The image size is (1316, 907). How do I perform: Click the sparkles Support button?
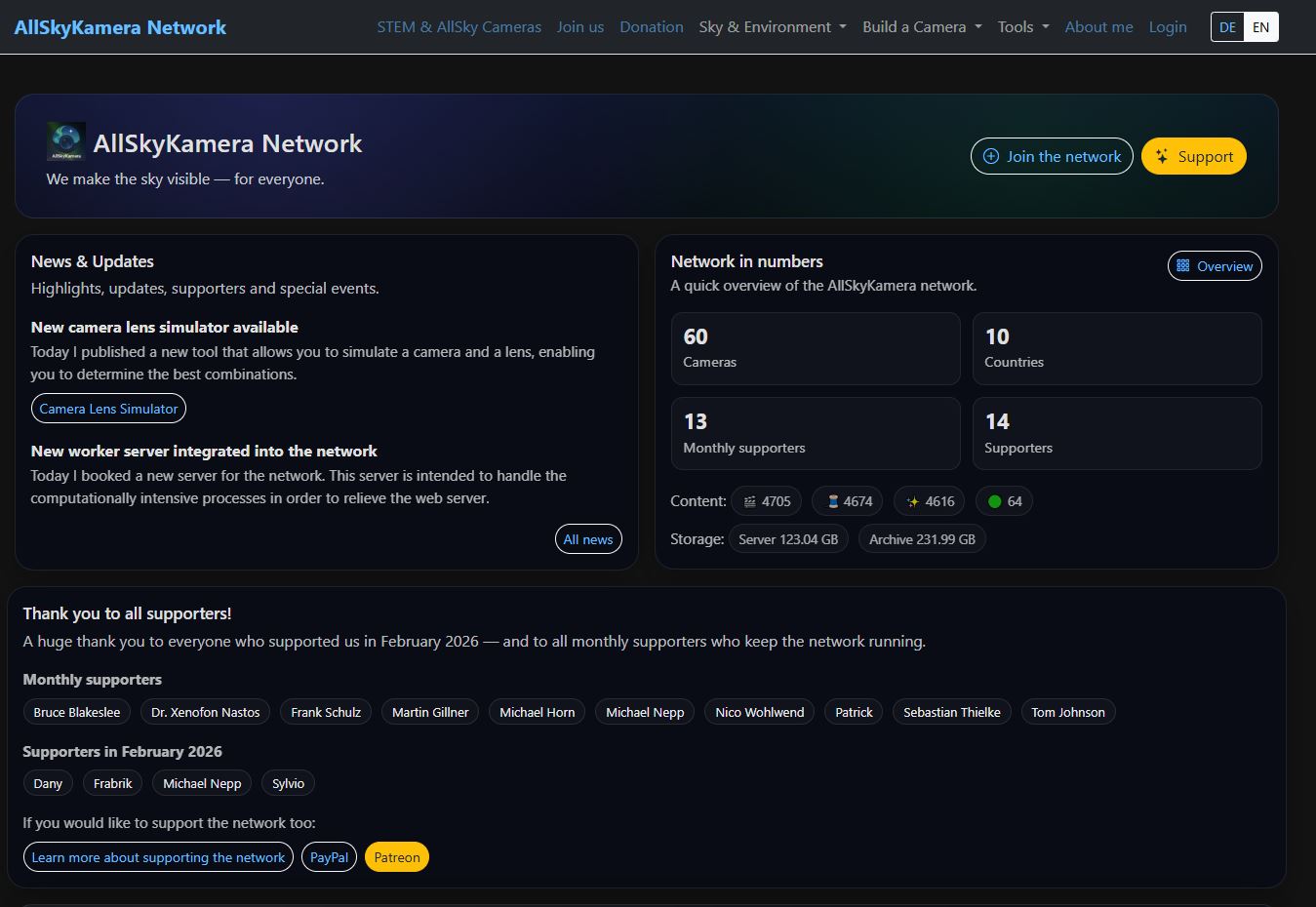point(1193,156)
